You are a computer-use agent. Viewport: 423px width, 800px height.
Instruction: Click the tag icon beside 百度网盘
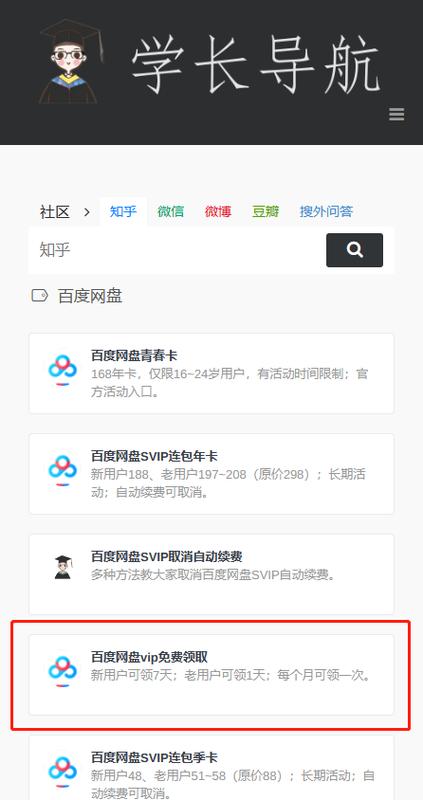point(39,295)
